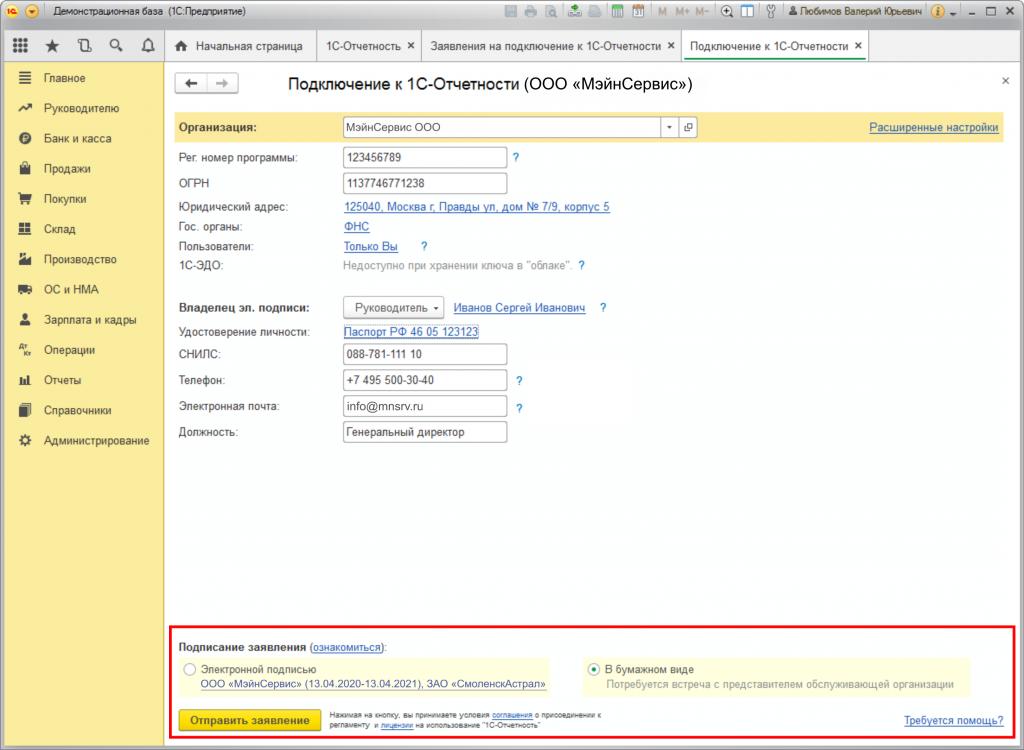Open the 'Расширенные настройки' link
The height and width of the screenshot is (750, 1024).
pyautogui.click(x=933, y=128)
